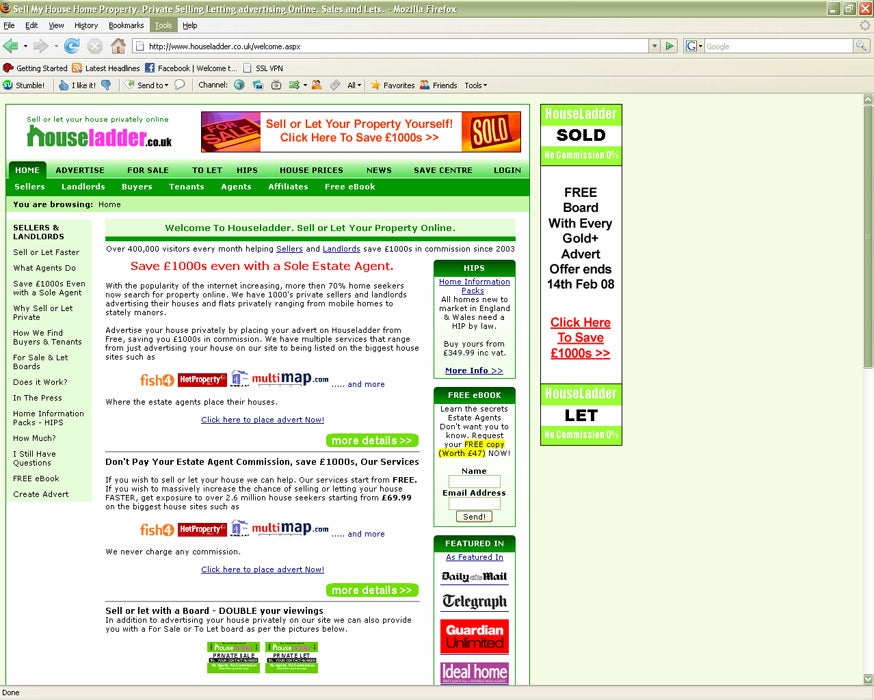Select the FOR SALE navigation tab
Screen dimensions: 874x700
(148, 170)
